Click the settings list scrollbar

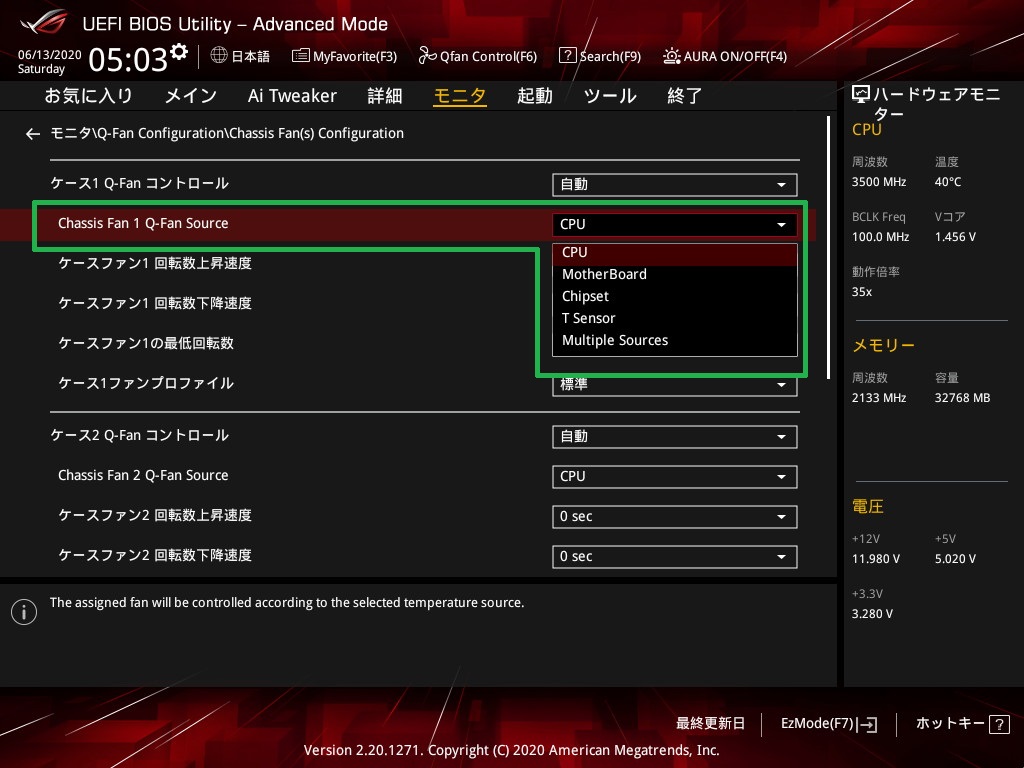[x=829, y=248]
